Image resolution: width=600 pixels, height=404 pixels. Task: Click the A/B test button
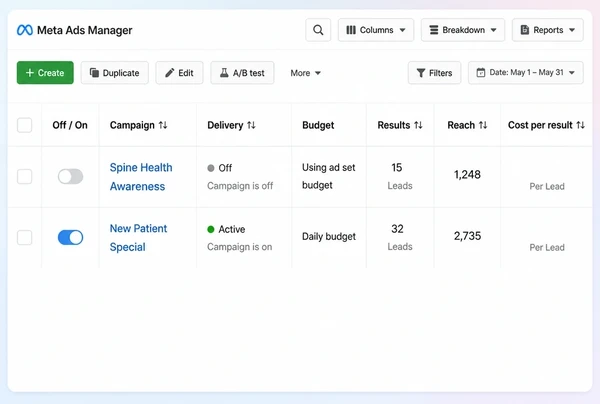tap(242, 73)
